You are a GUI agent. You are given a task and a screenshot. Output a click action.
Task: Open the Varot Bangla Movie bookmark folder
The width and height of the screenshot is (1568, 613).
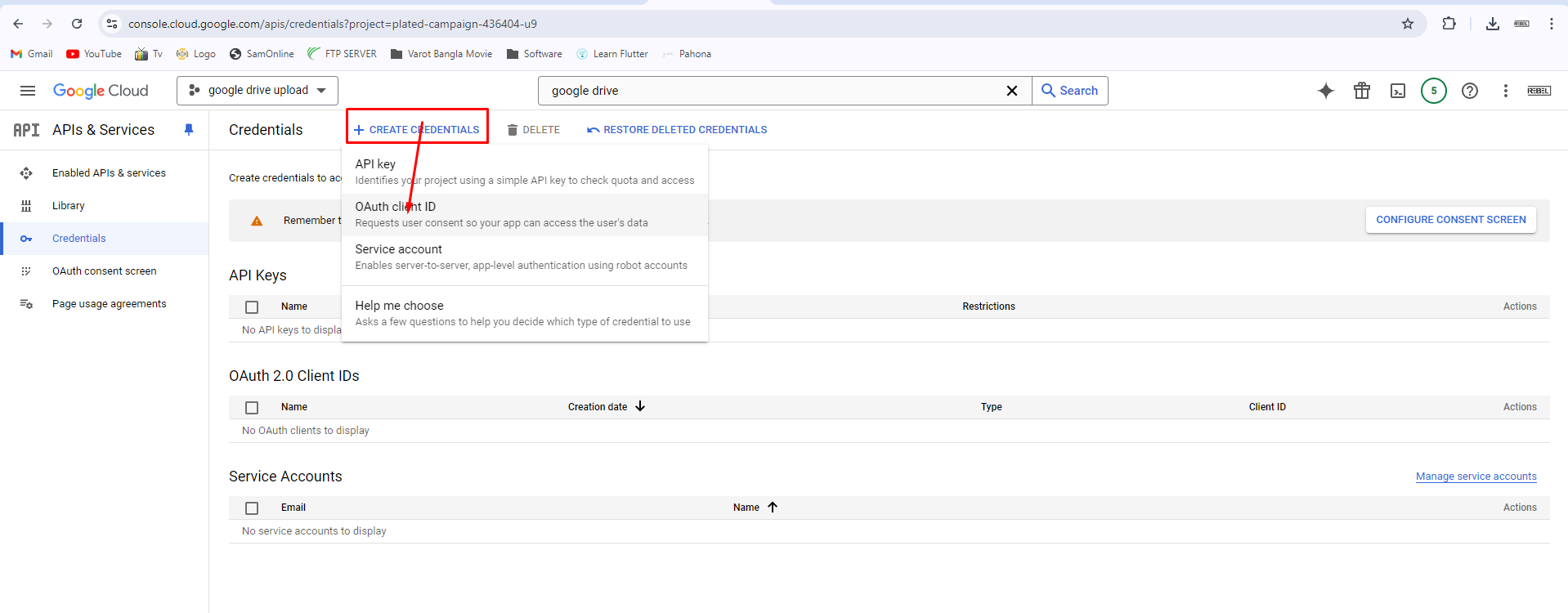441,54
